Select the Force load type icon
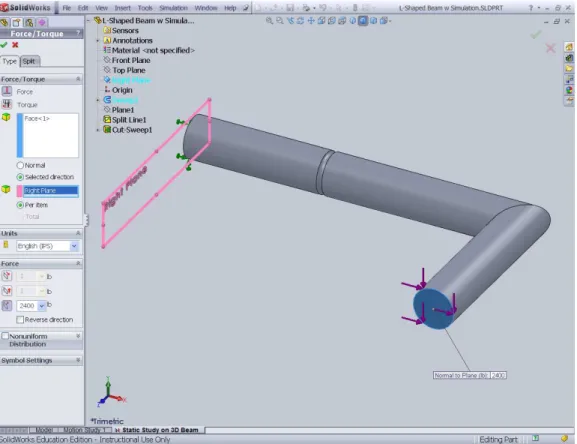 click(7, 91)
